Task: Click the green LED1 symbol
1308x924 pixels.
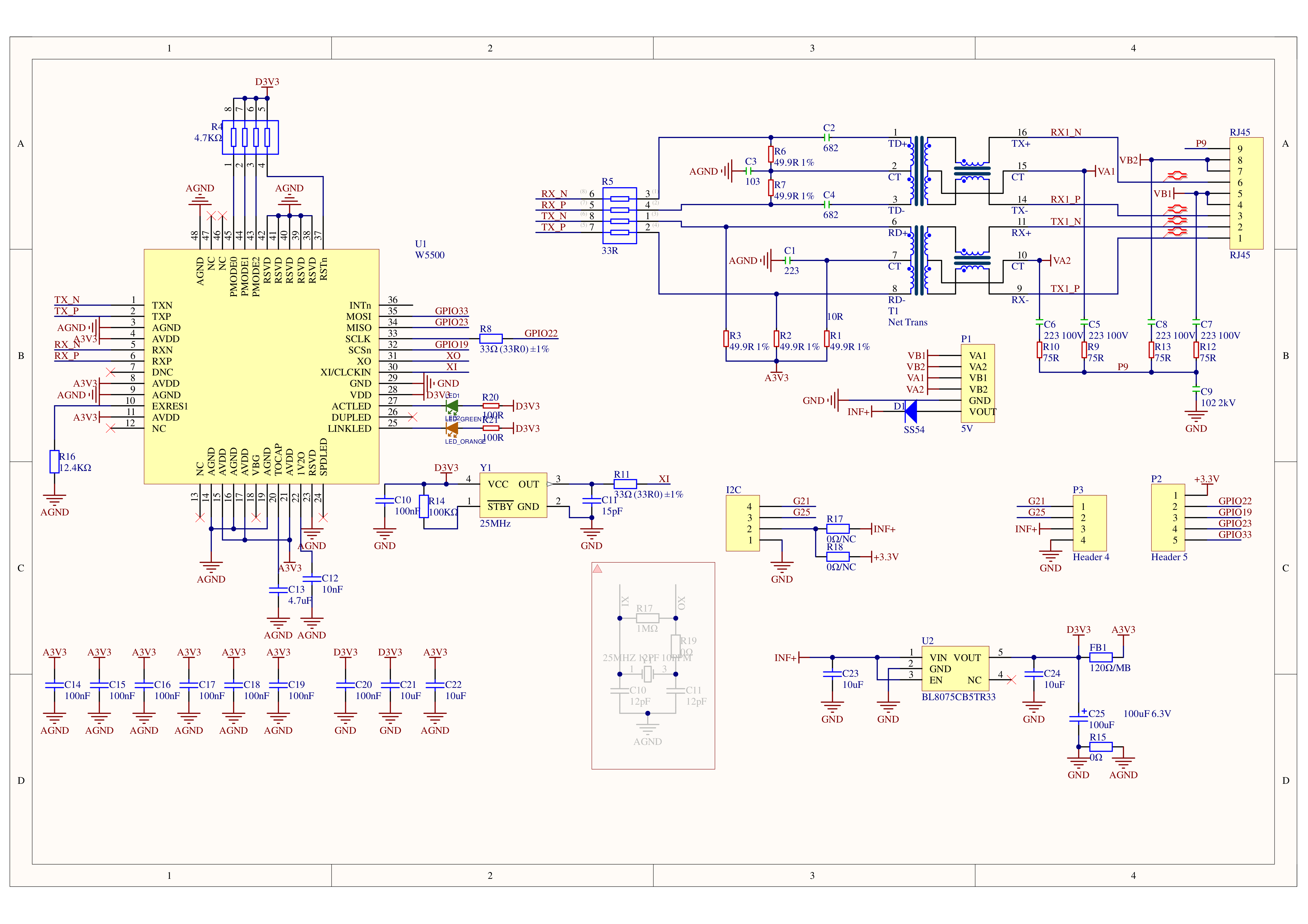Action: click(x=452, y=406)
